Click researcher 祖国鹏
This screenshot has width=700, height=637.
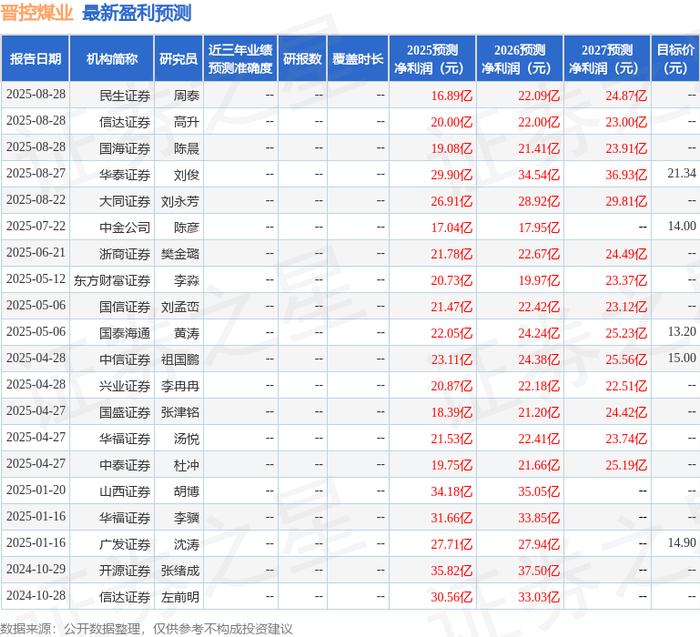coord(180,359)
